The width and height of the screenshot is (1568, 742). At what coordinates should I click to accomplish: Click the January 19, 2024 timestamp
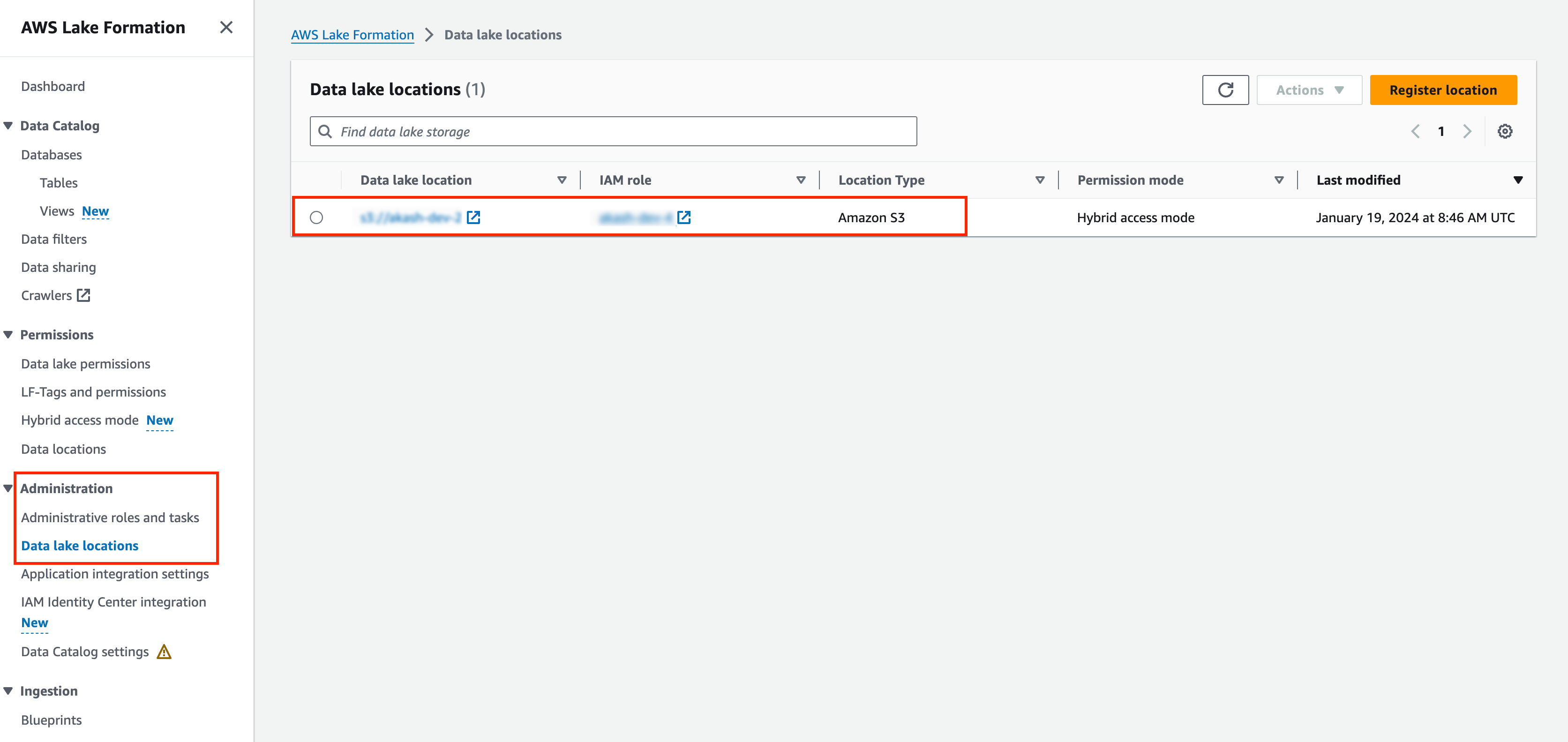tap(1415, 217)
